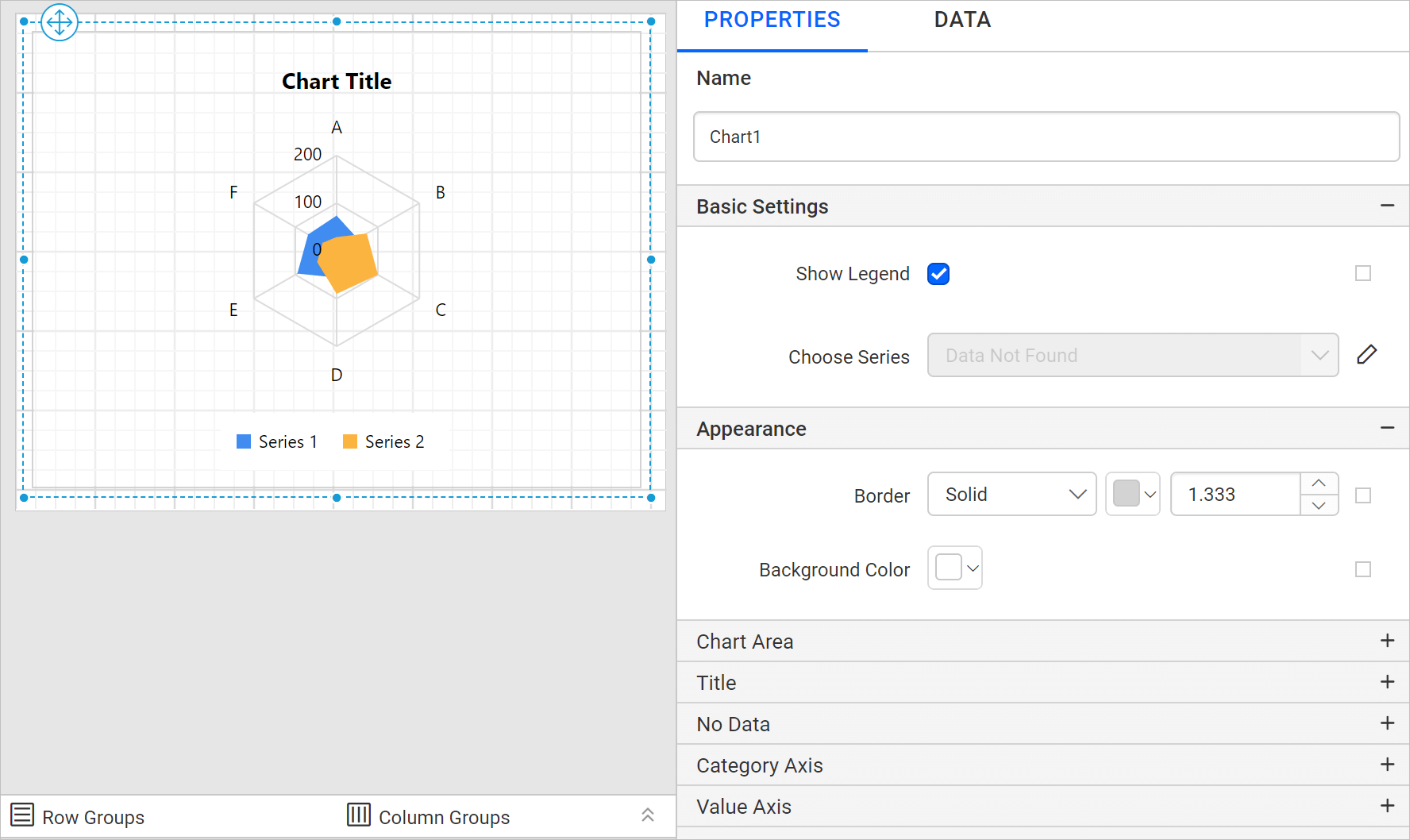Click the Series 2 legend marker
1410x840 pixels.
pyautogui.click(x=349, y=441)
